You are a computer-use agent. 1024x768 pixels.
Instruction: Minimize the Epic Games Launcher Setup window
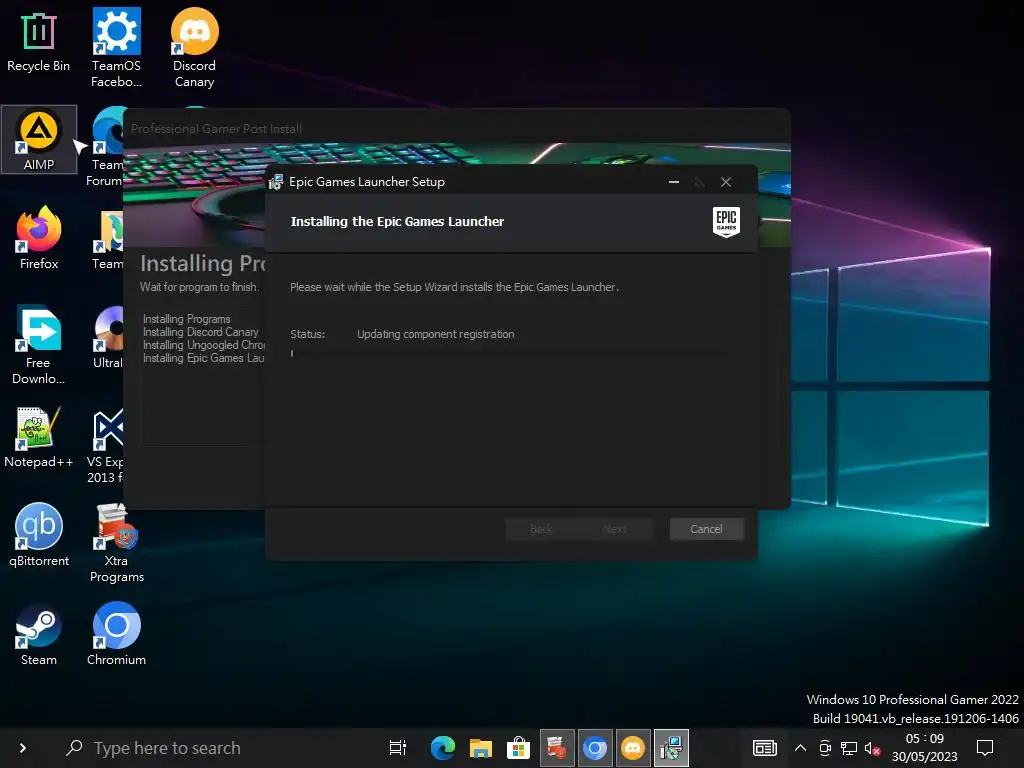click(x=674, y=182)
